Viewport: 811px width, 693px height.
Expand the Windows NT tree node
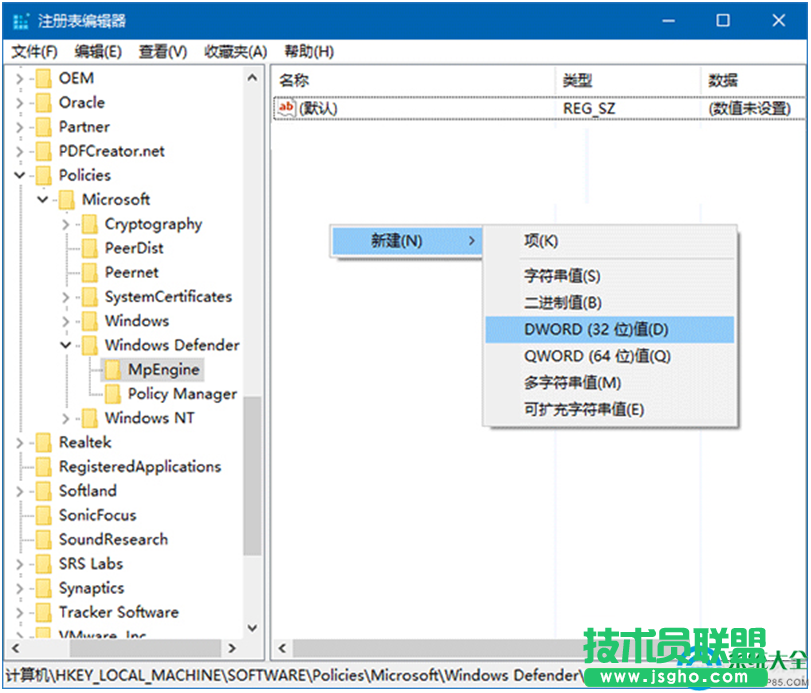point(66,419)
